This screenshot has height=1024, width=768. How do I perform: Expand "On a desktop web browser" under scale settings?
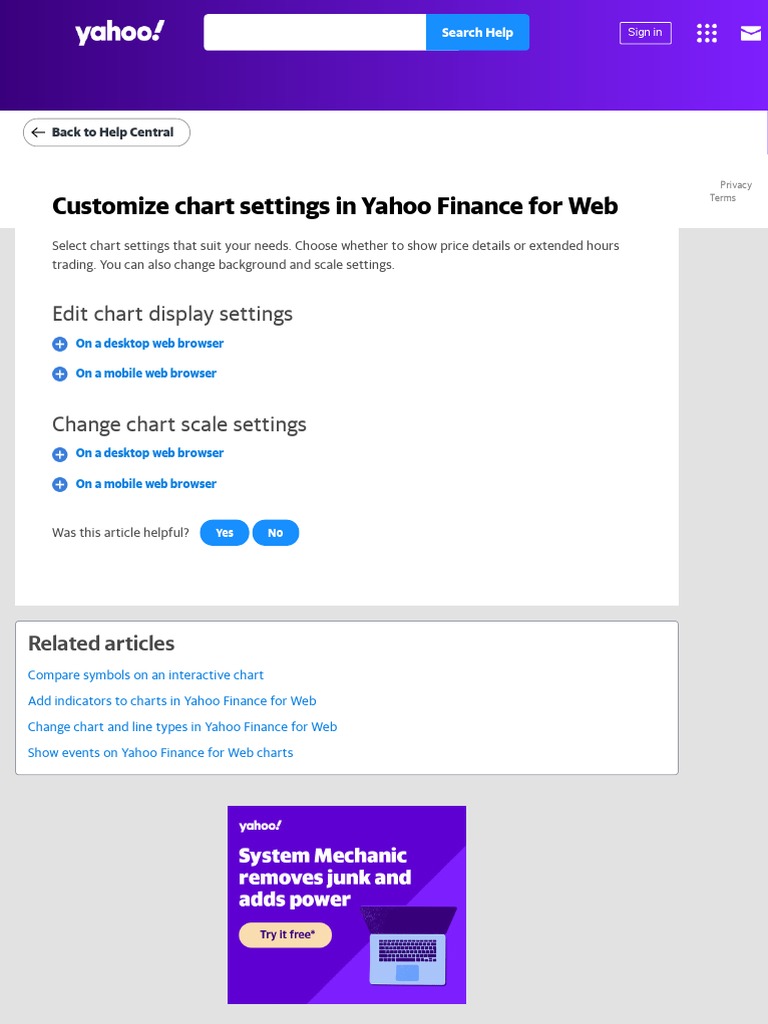pyautogui.click(x=150, y=453)
